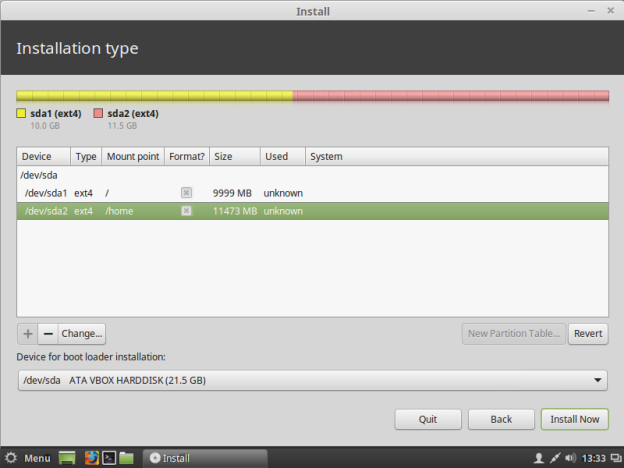
Task: Click the add partition plus icon
Action: pos(27,334)
